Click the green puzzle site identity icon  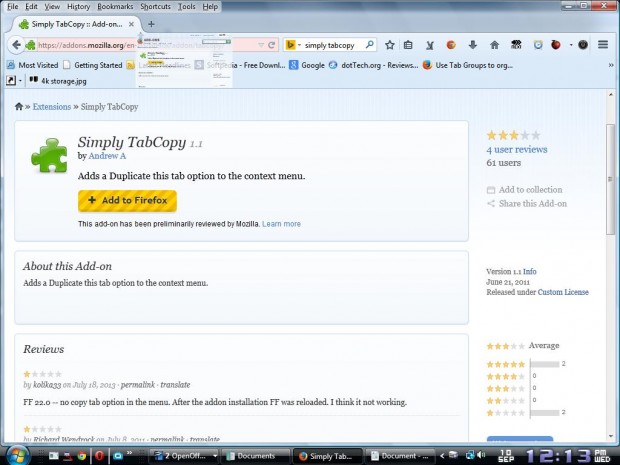30,45
